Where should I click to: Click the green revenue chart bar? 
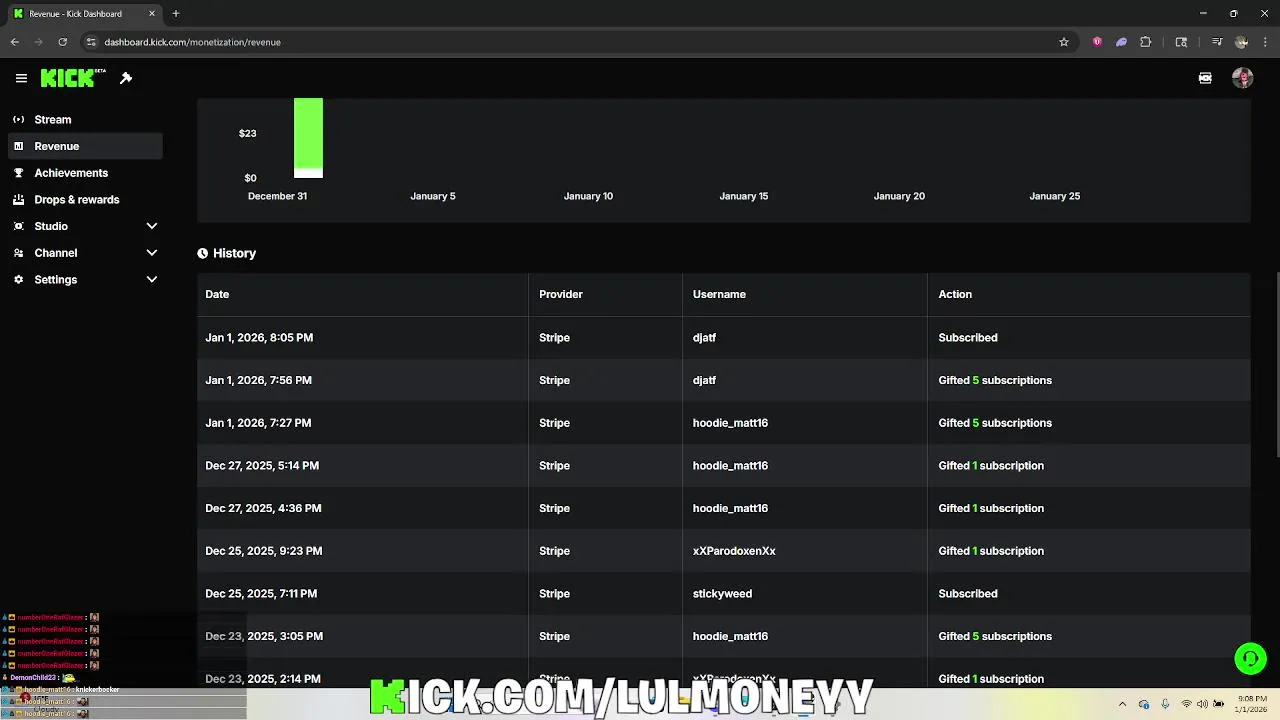[x=308, y=137]
